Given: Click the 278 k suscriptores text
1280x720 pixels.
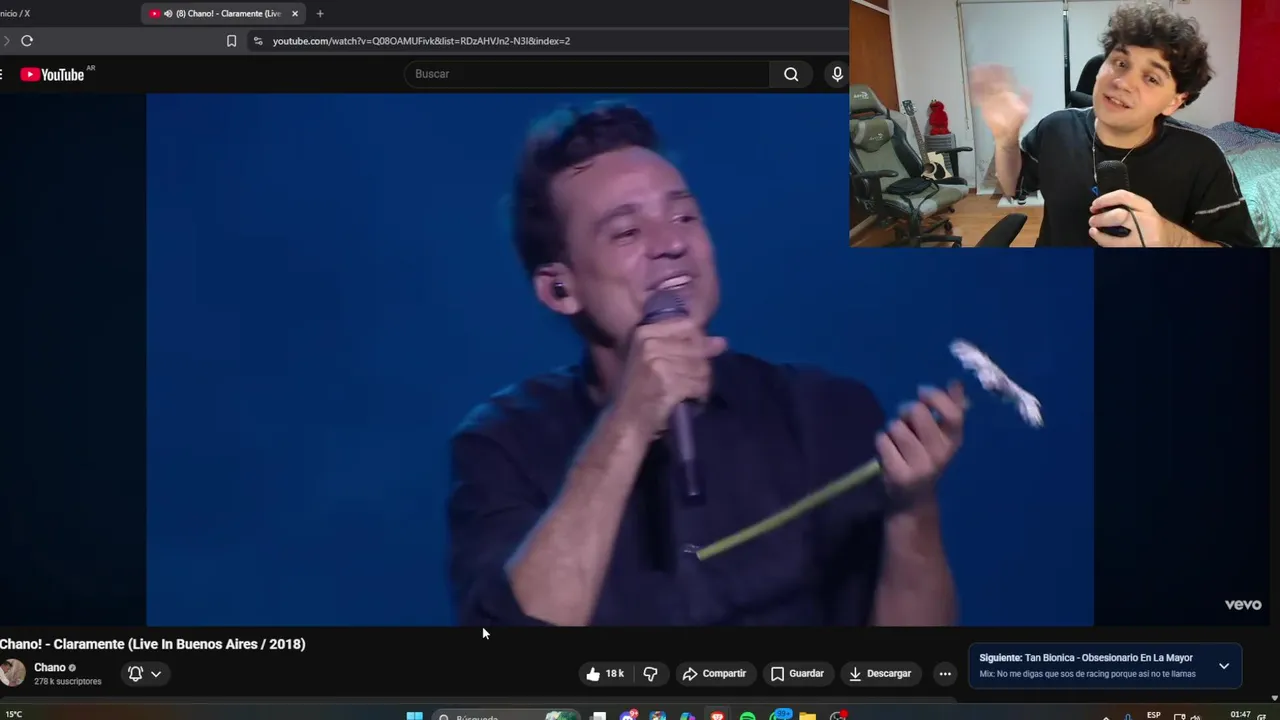Looking at the screenshot, I should 68,682.
